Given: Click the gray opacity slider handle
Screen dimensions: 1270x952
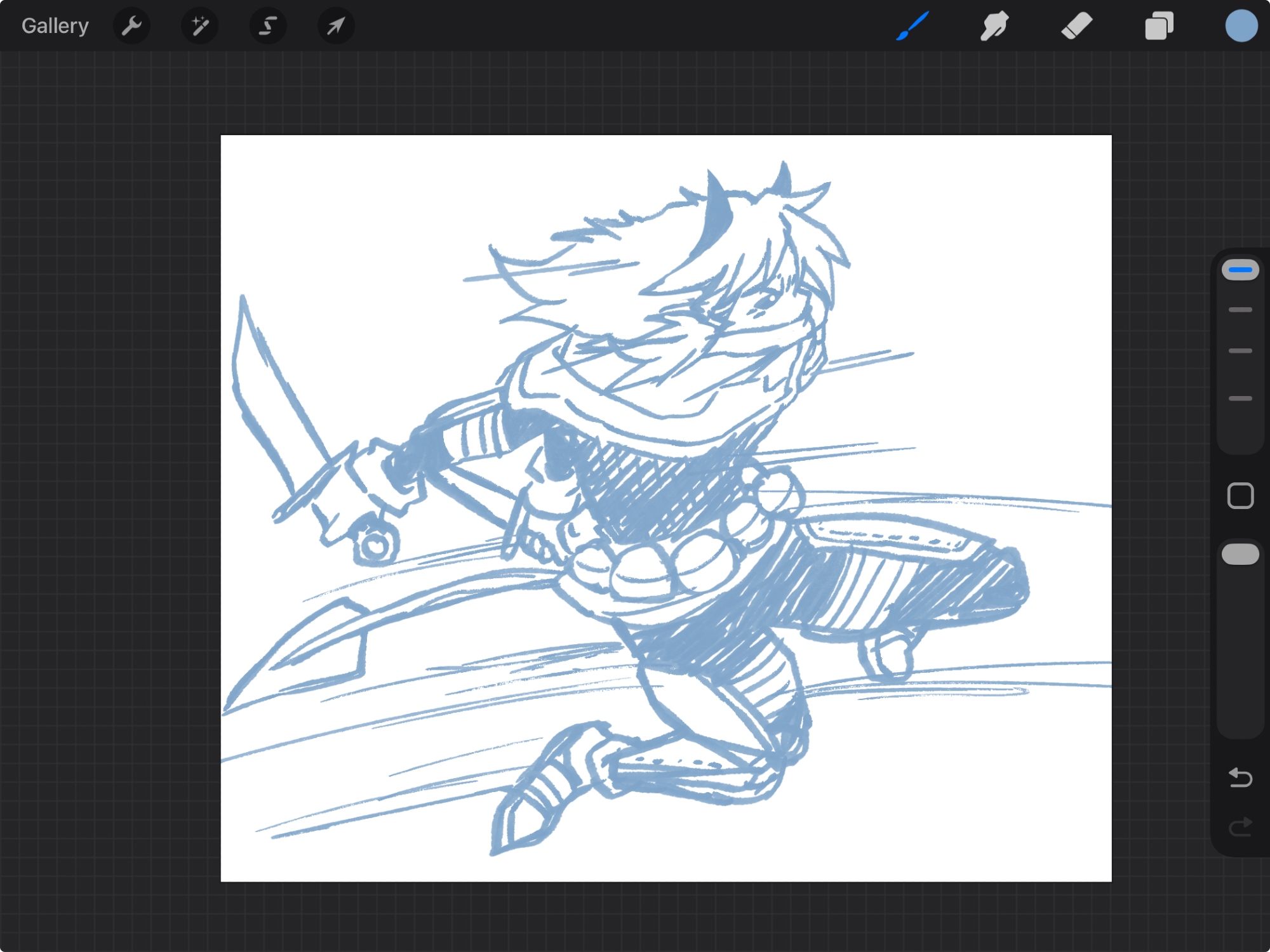Looking at the screenshot, I should click(x=1240, y=554).
